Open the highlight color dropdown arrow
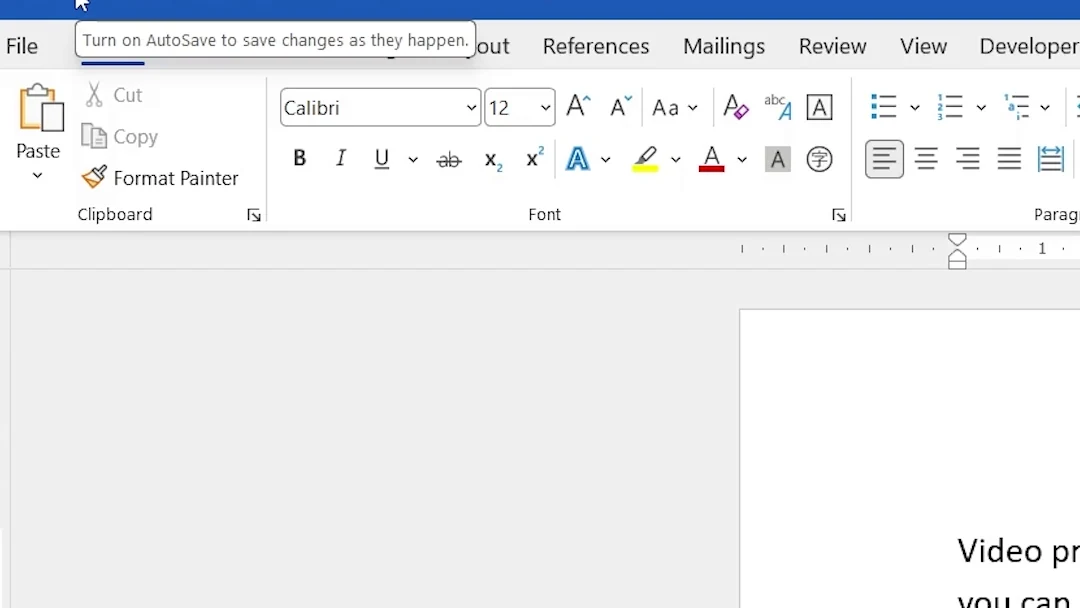The image size is (1080, 608). (676, 160)
